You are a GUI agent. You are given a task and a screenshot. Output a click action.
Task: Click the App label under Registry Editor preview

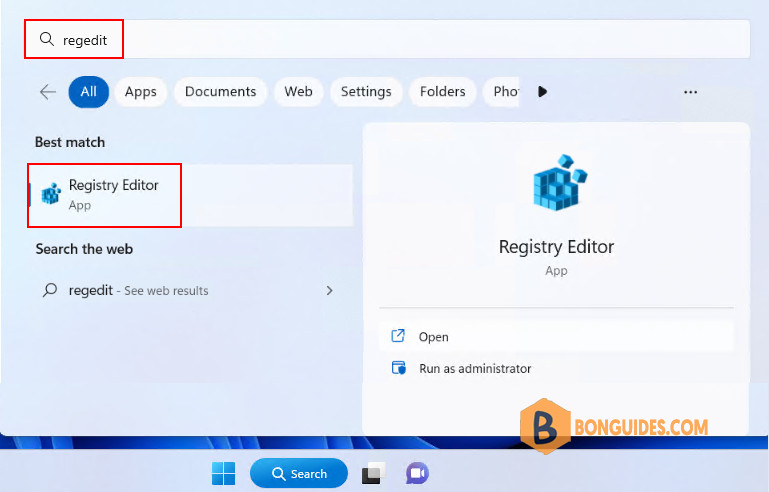point(556,271)
